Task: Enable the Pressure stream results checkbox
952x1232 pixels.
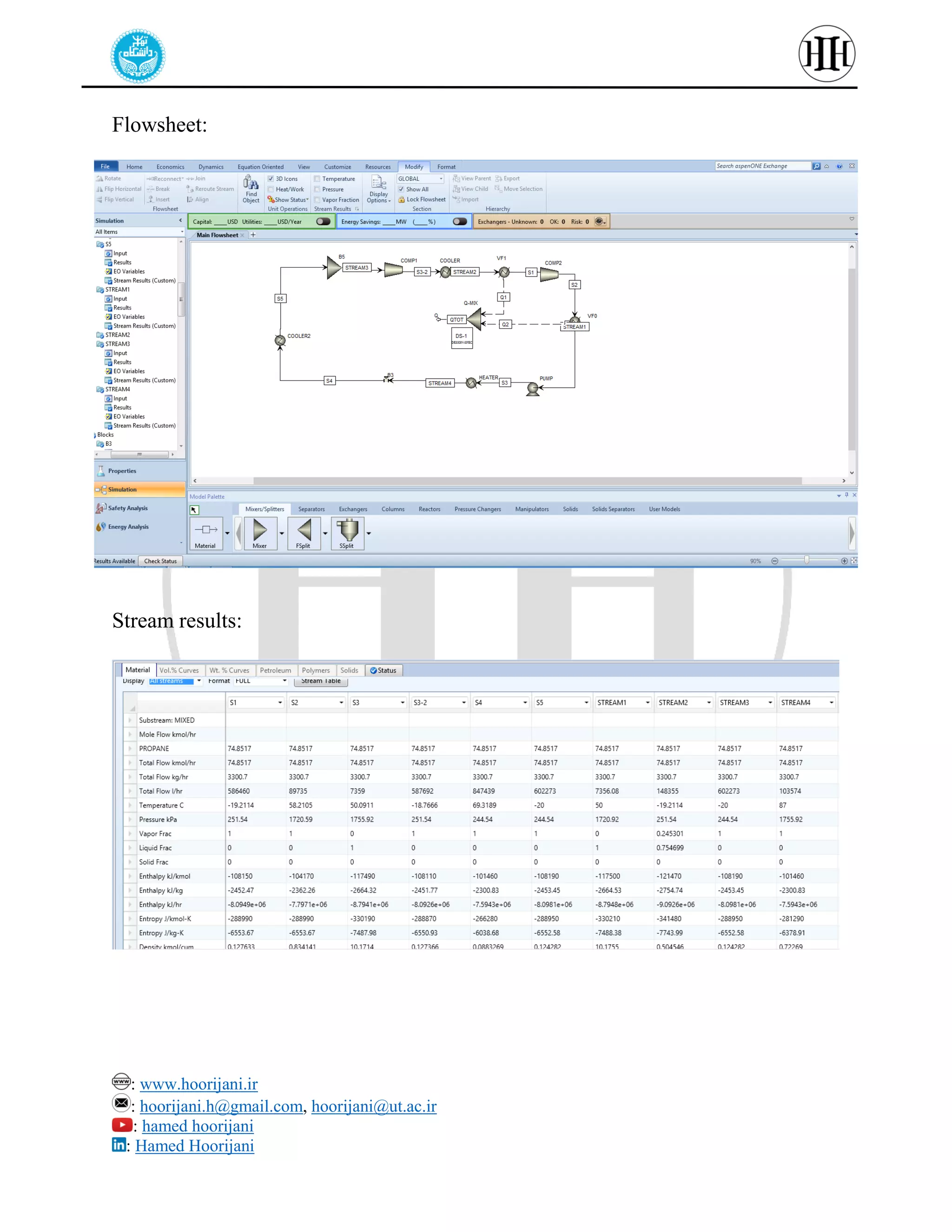Action: (317, 190)
